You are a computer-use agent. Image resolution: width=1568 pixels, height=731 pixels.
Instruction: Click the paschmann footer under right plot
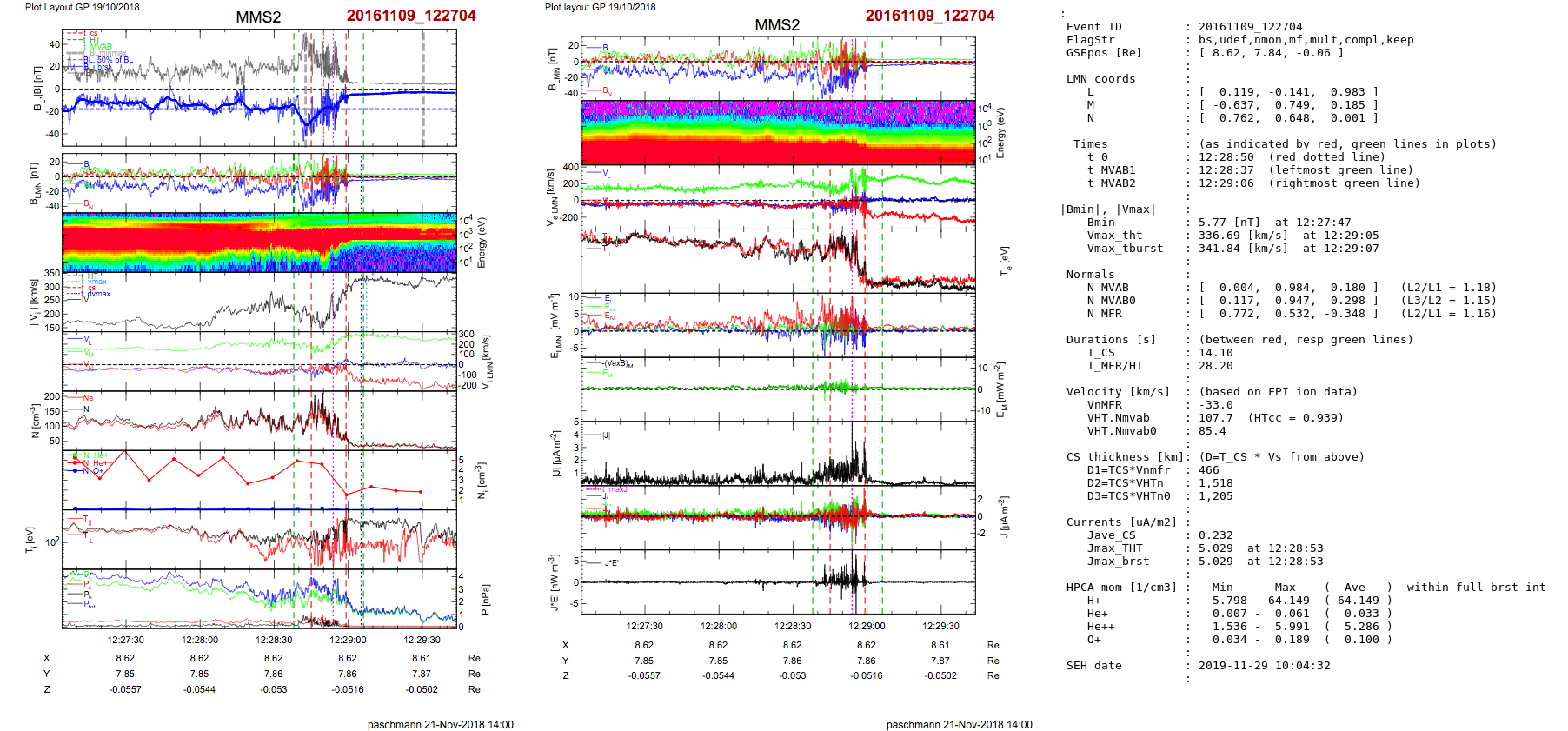(959, 725)
